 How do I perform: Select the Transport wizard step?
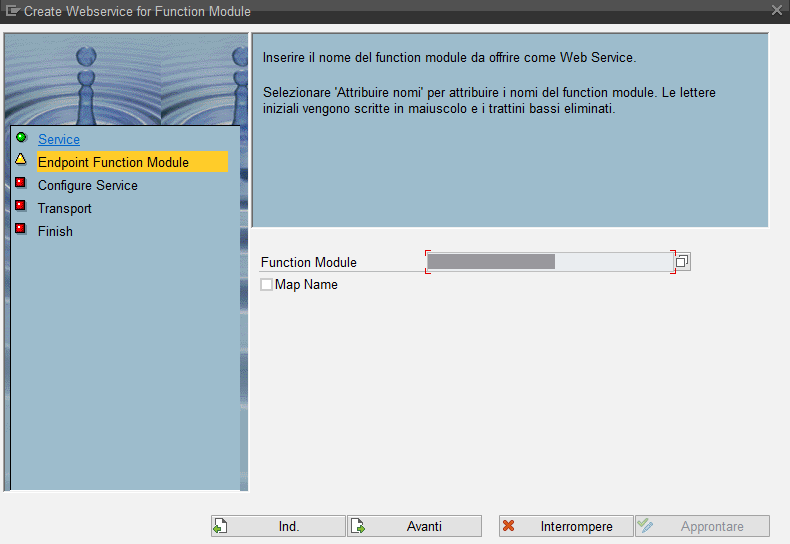pyautogui.click(x=64, y=209)
